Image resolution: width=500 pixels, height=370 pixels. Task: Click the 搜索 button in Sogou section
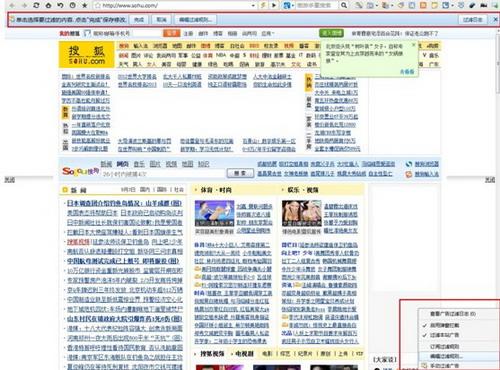(x=240, y=173)
